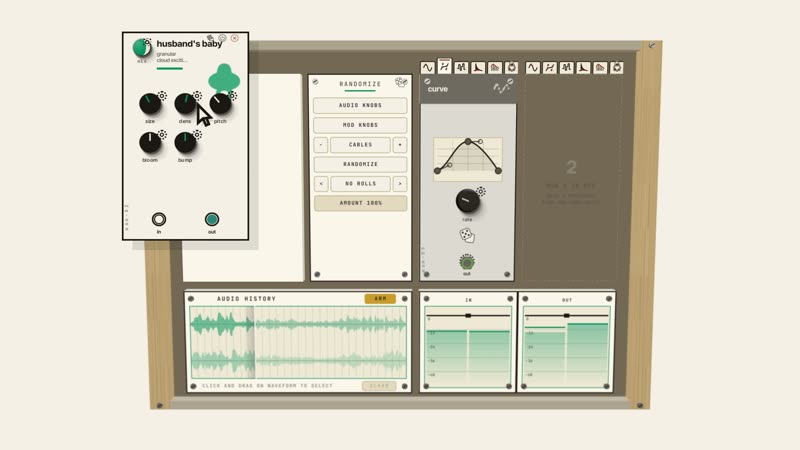Decrease cables with the minus button

321,145
